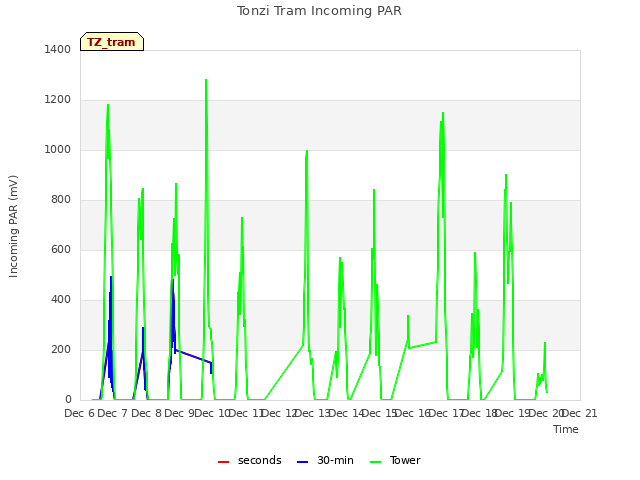Click the blue 30-min legend swatch
Viewport: 640px width, 480px height.
point(302,462)
